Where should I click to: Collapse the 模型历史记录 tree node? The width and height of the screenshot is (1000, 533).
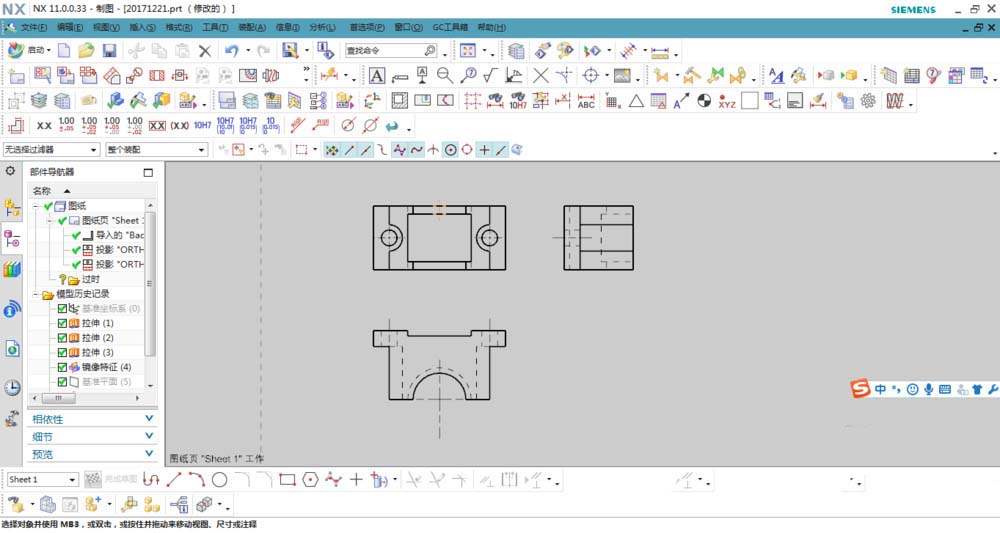point(36,295)
